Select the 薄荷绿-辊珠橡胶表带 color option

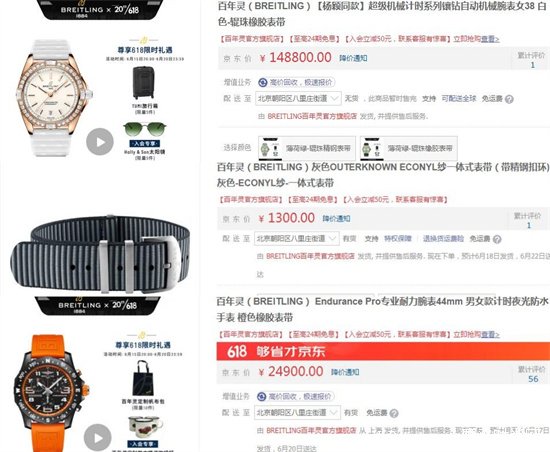[x=409, y=148]
